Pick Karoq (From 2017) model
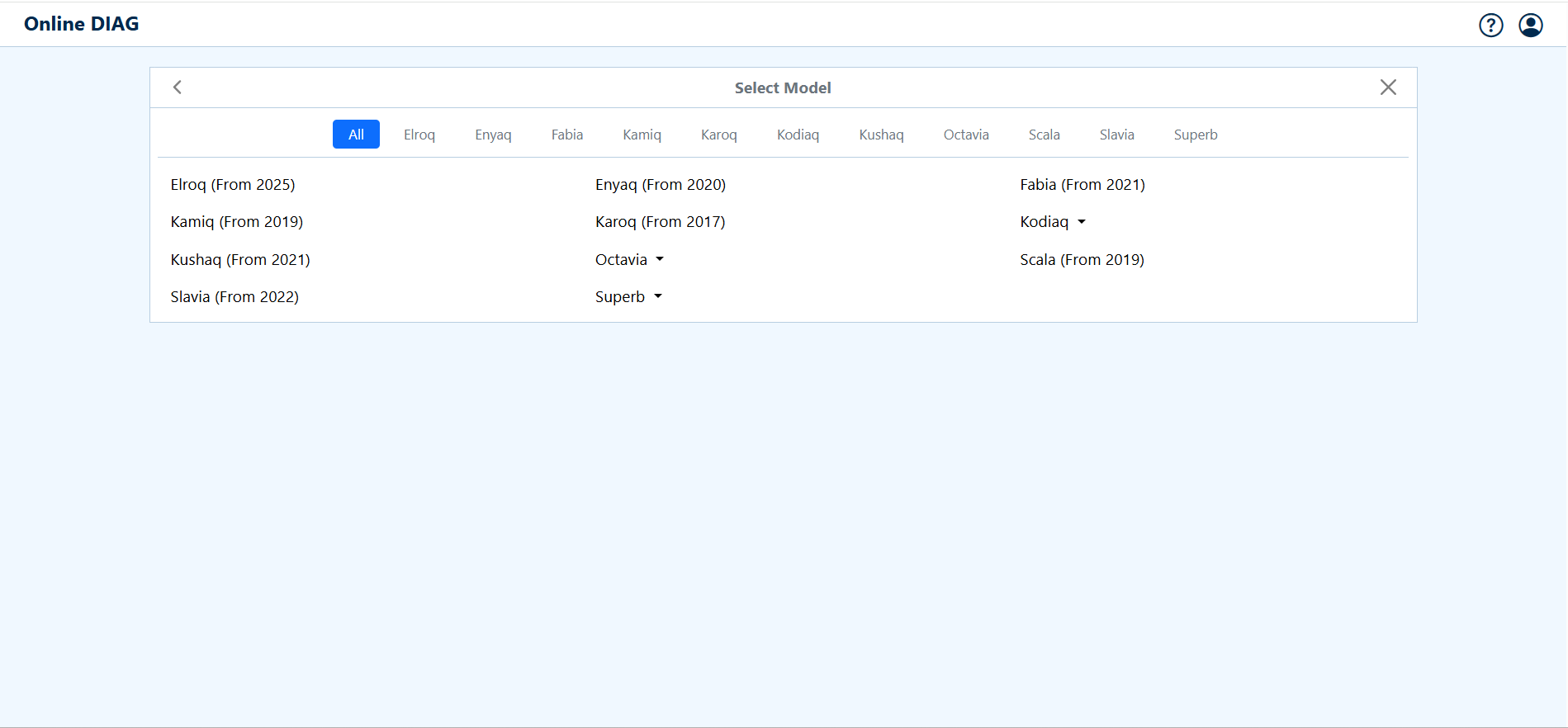1568x728 pixels. coord(660,222)
